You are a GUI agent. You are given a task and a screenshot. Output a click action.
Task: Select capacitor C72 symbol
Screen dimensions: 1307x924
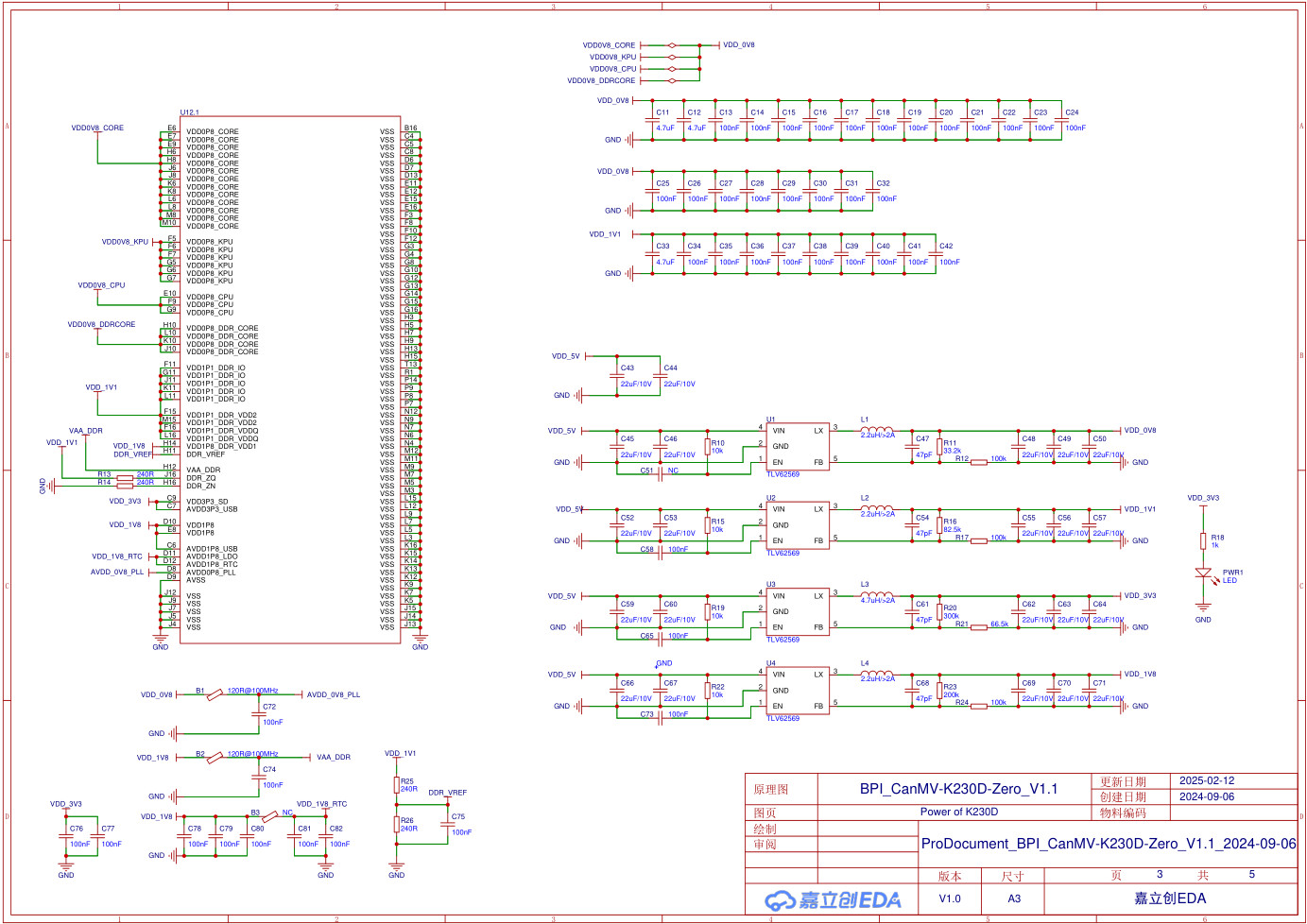(259, 714)
